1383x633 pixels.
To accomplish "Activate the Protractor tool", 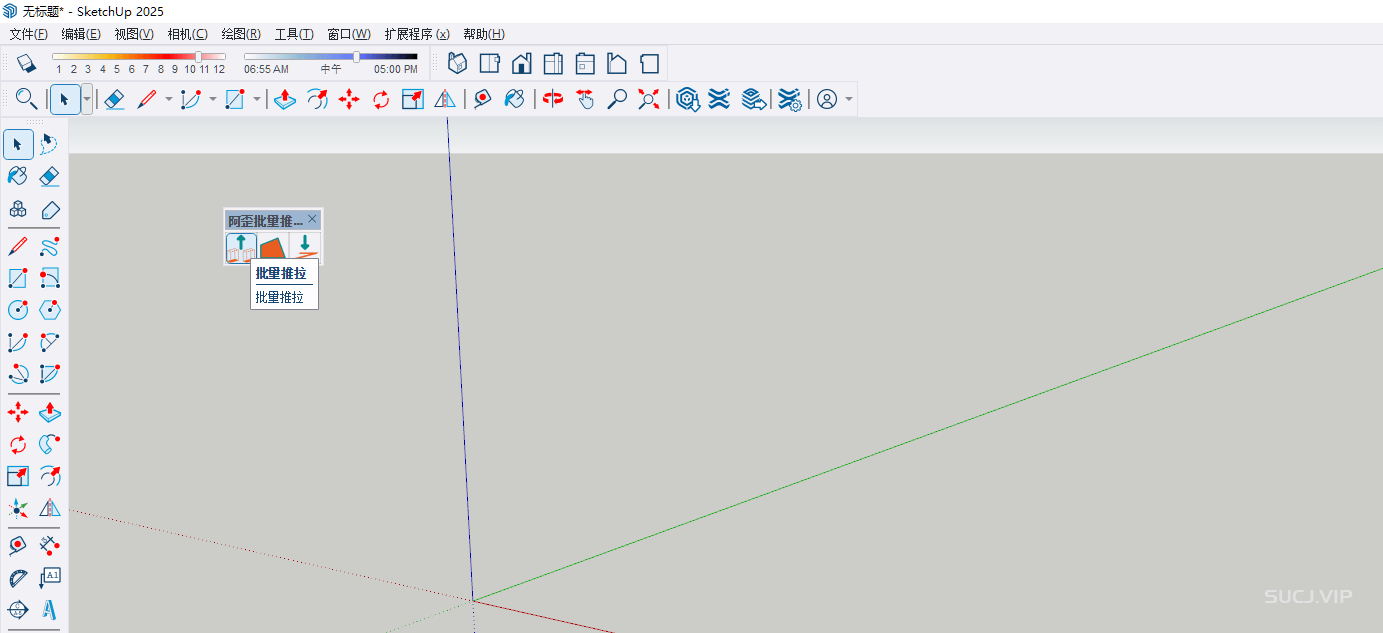I will pos(18,577).
